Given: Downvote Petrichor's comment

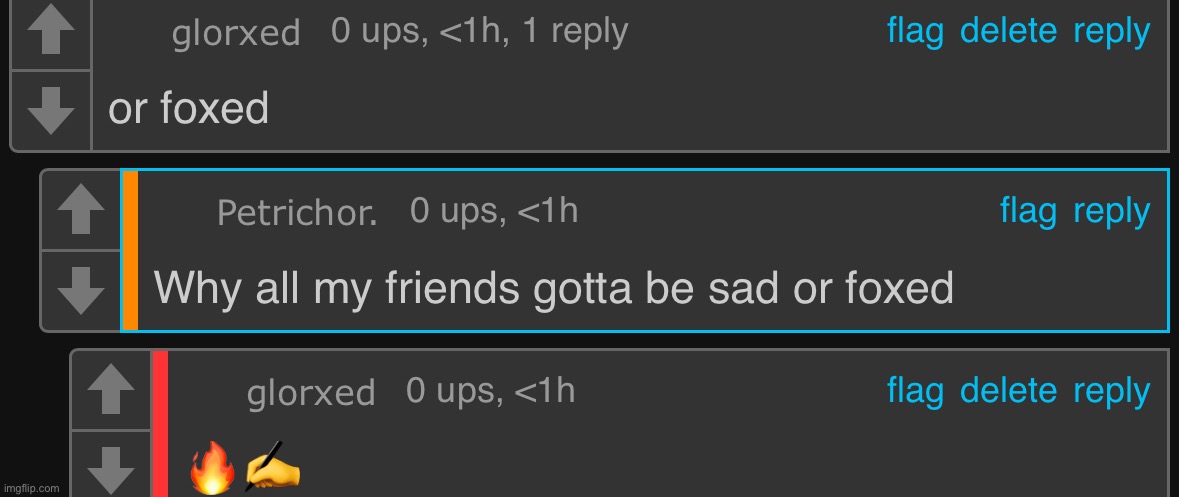Looking at the screenshot, I should pos(81,291).
